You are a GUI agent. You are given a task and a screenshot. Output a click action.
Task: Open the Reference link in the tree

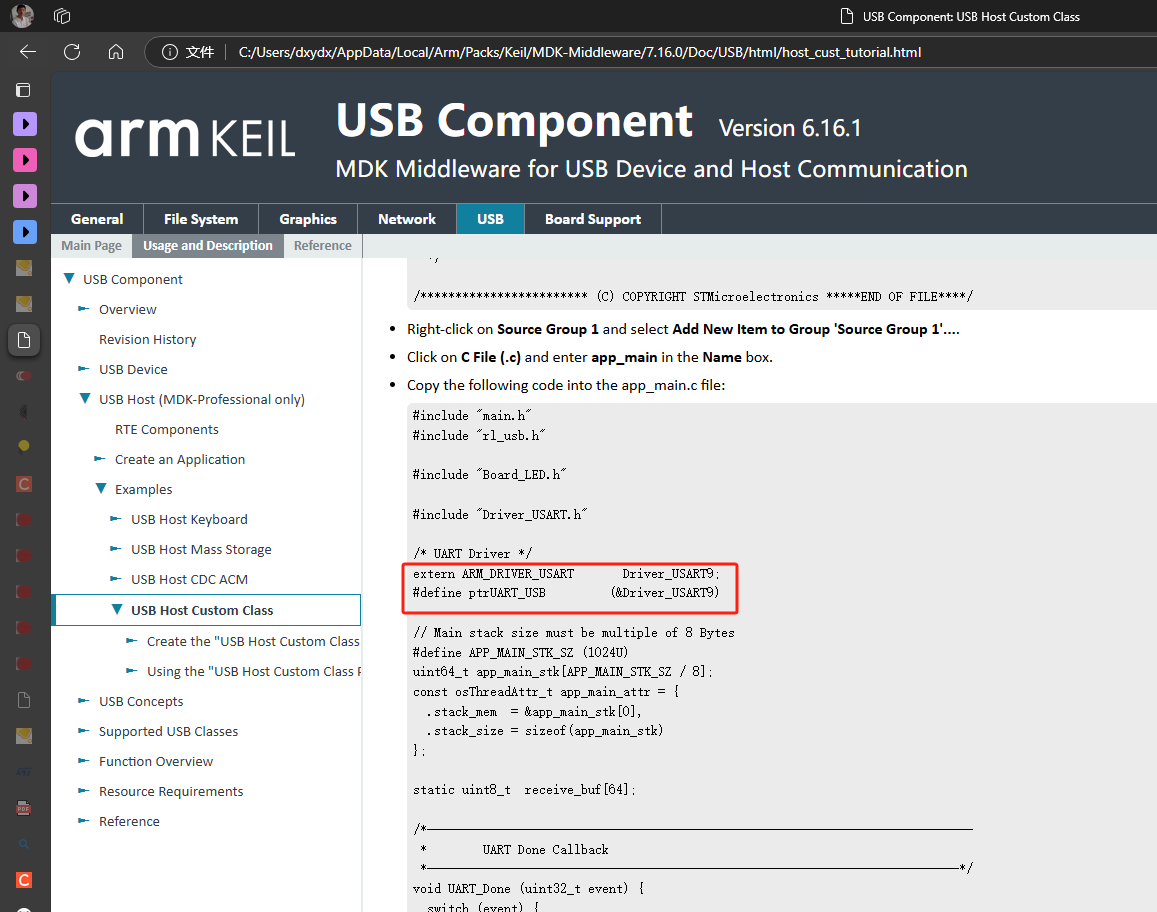(x=129, y=821)
